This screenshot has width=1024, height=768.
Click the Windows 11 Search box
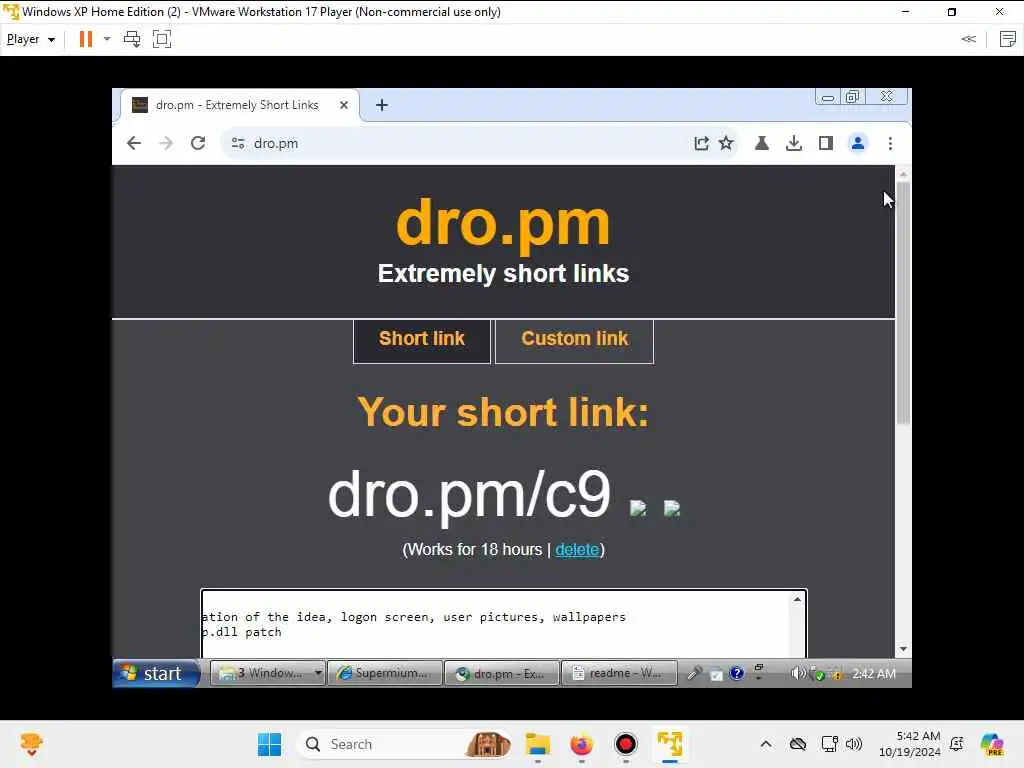tap(404, 744)
